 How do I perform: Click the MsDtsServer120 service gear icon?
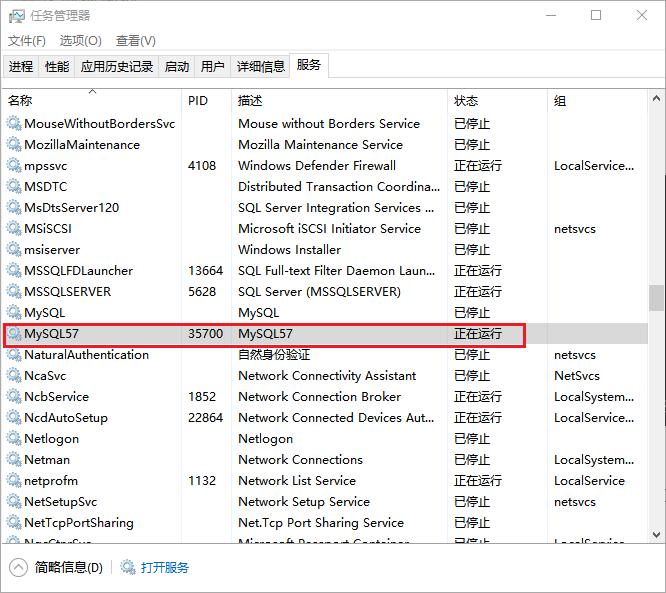[x=14, y=208]
